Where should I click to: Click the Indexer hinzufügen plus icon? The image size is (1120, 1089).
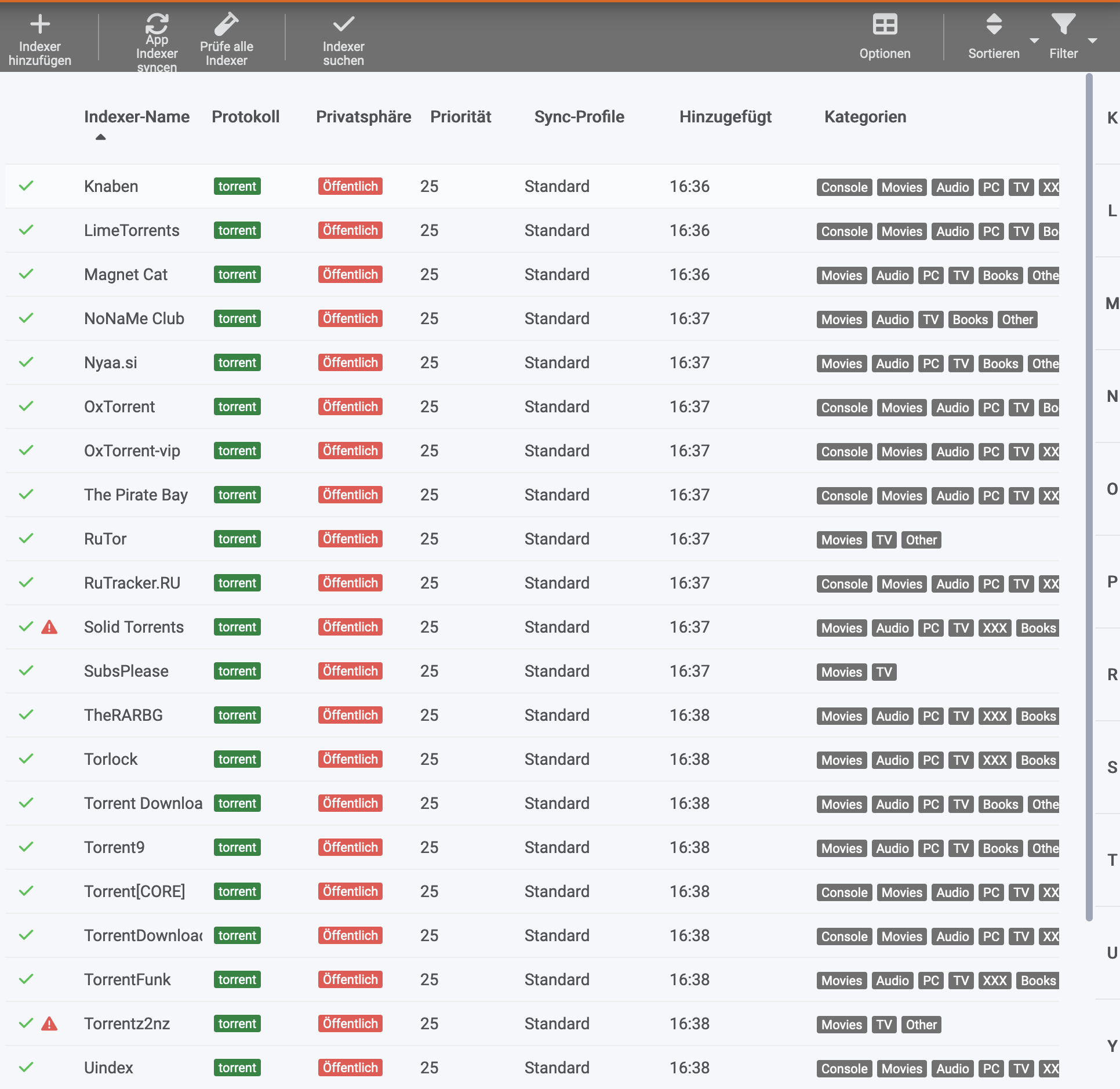click(40, 24)
